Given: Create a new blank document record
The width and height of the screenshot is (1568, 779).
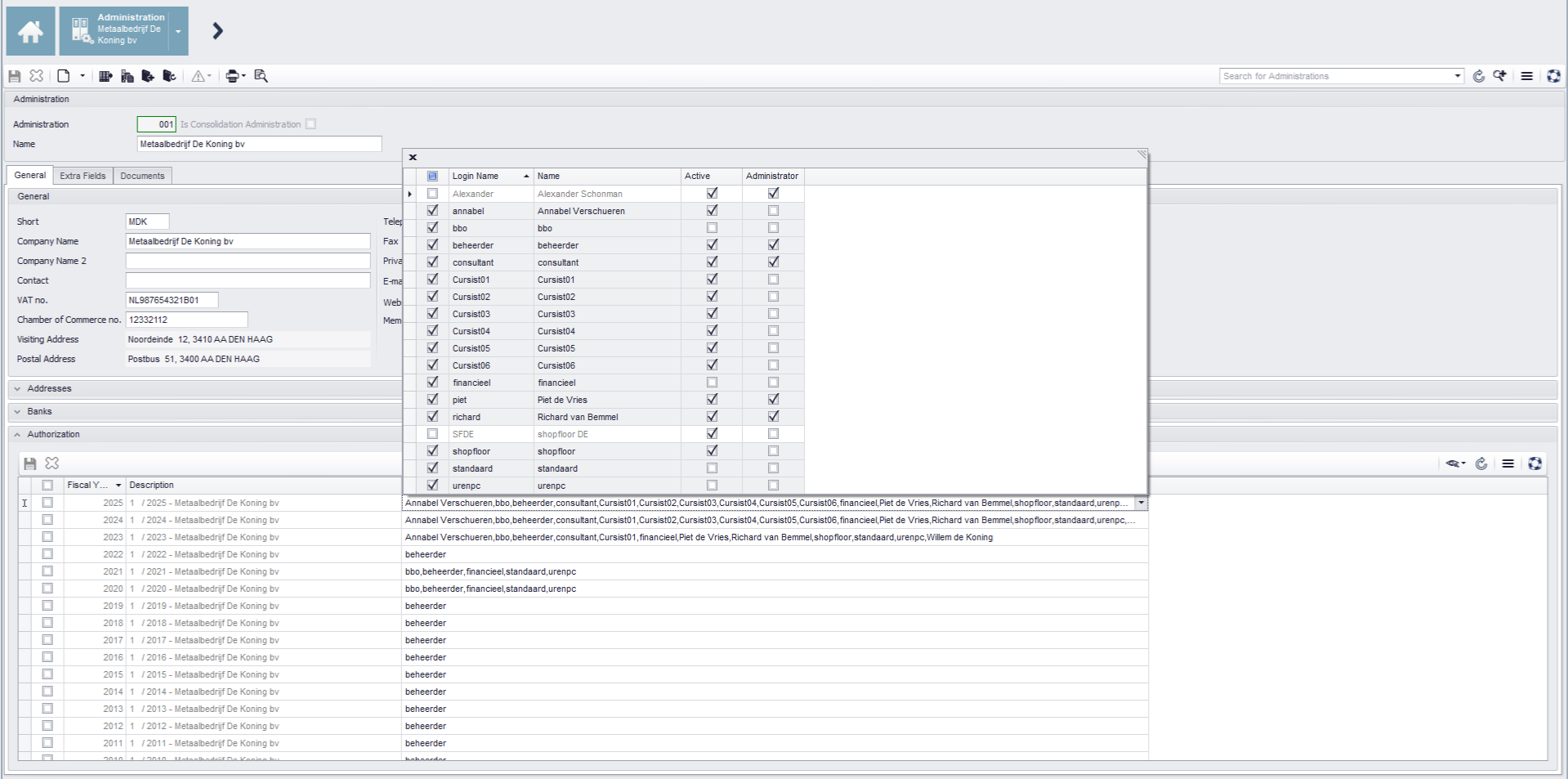Looking at the screenshot, I should click(x=64, y=76).
